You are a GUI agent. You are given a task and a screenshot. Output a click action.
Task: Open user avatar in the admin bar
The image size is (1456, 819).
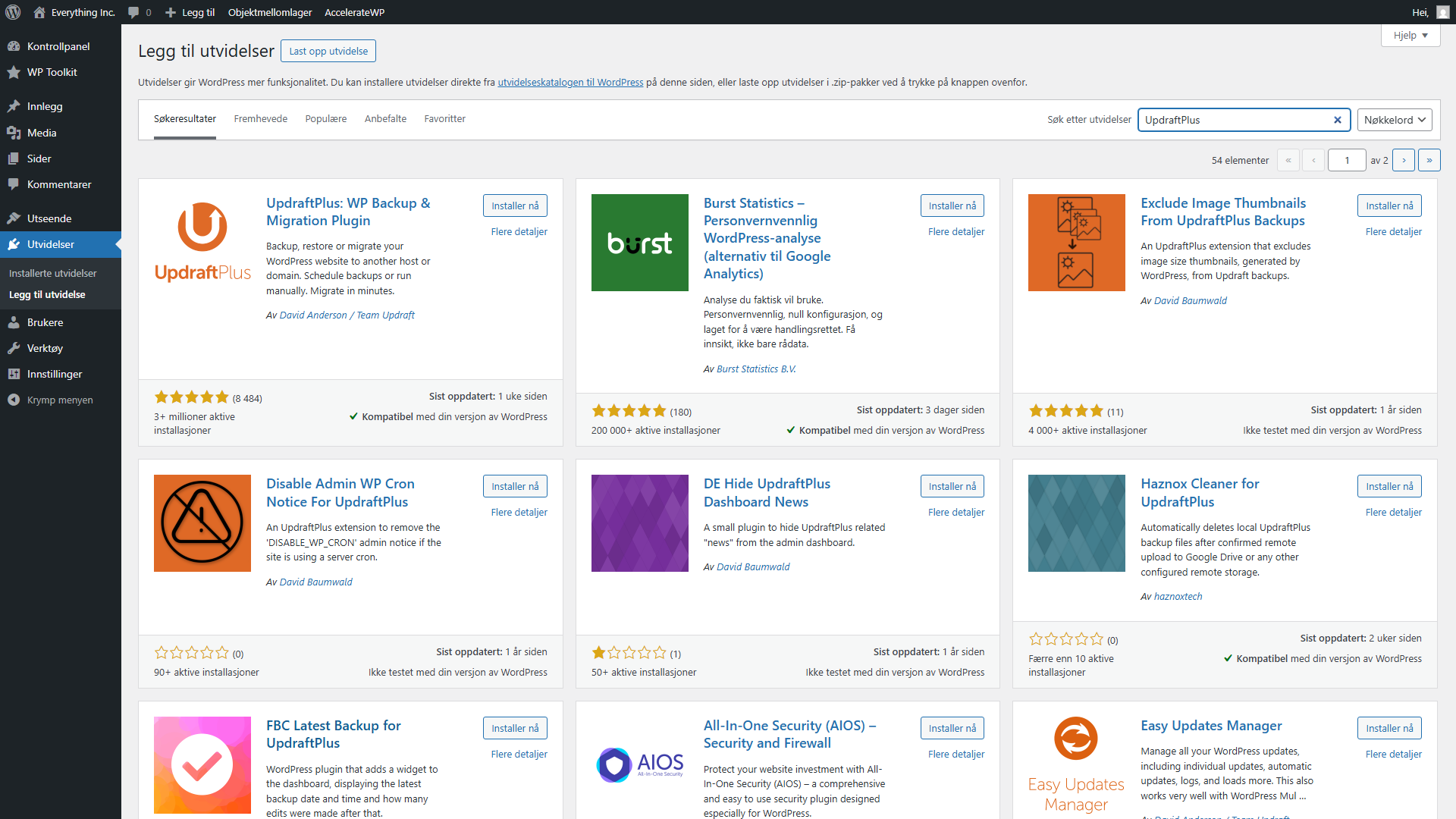click(x=1442, y=12)
